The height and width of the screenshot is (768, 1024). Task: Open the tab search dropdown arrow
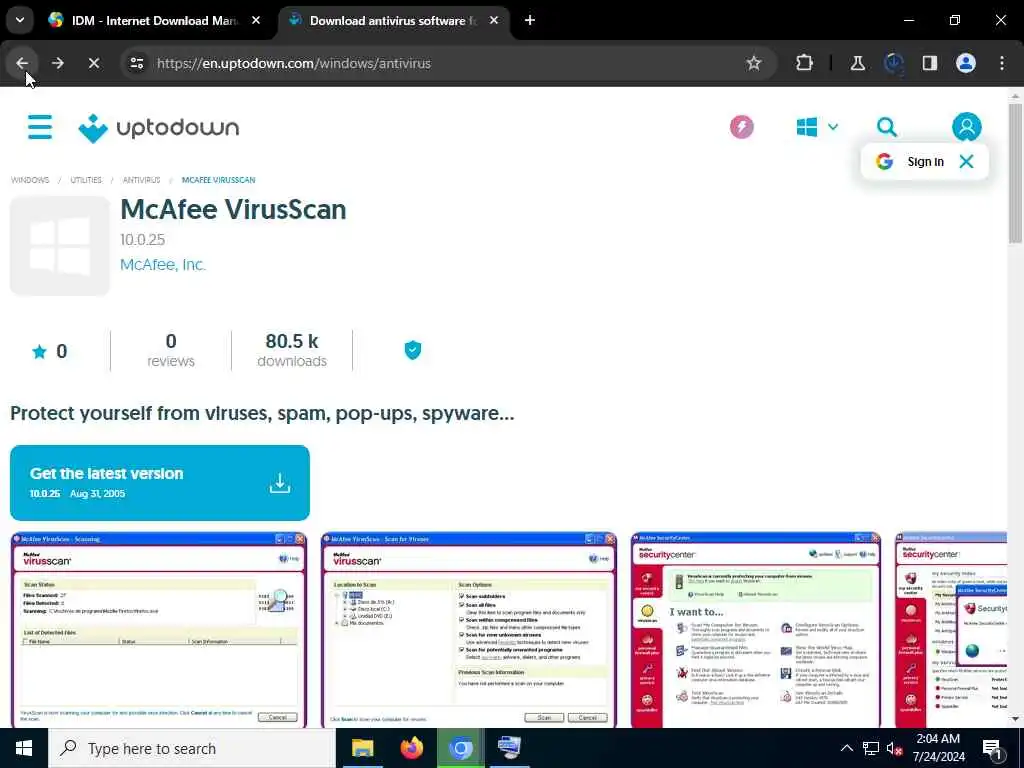pyautogui.click(x=20, y=20)
